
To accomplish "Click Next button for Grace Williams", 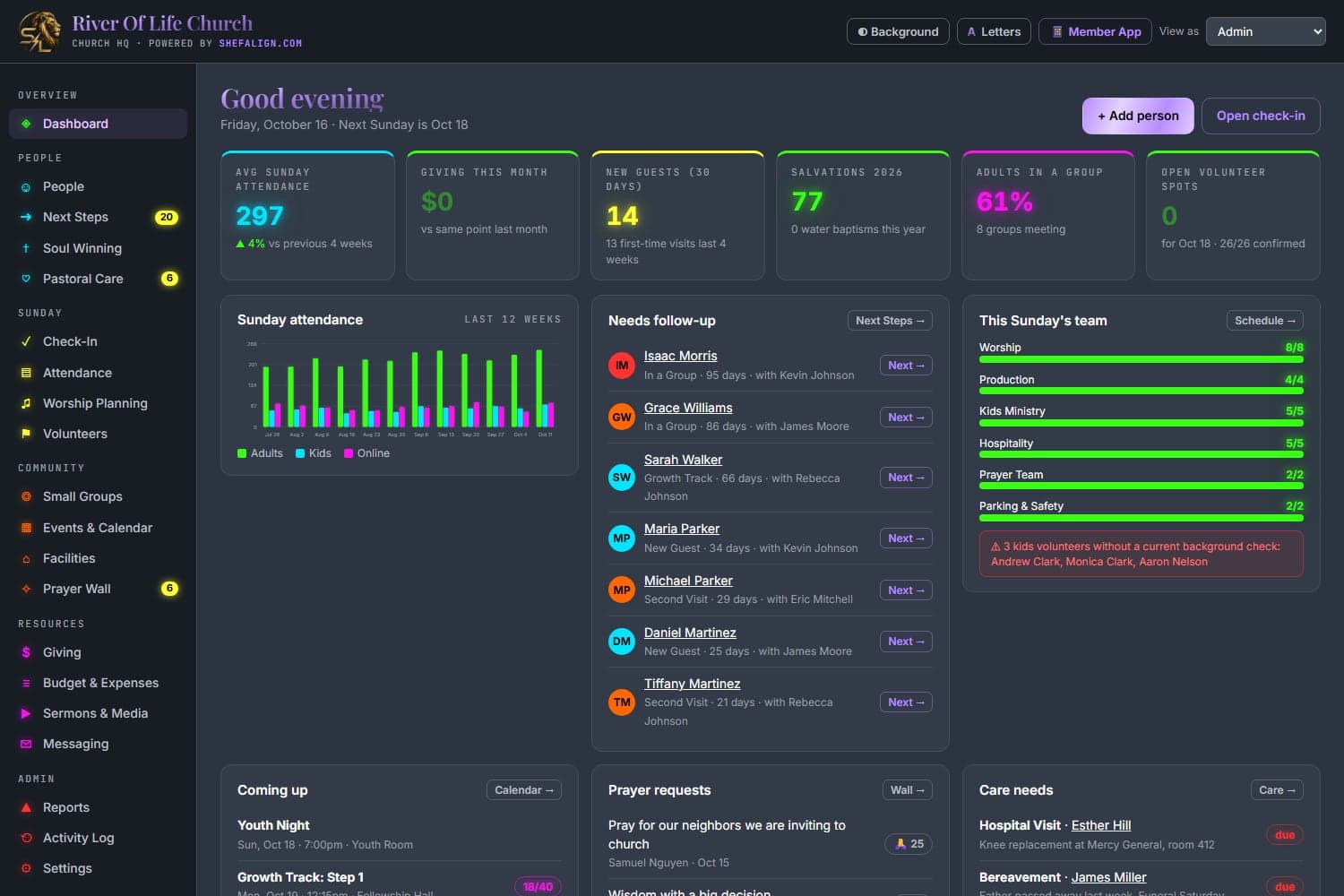I will (906, 418).
